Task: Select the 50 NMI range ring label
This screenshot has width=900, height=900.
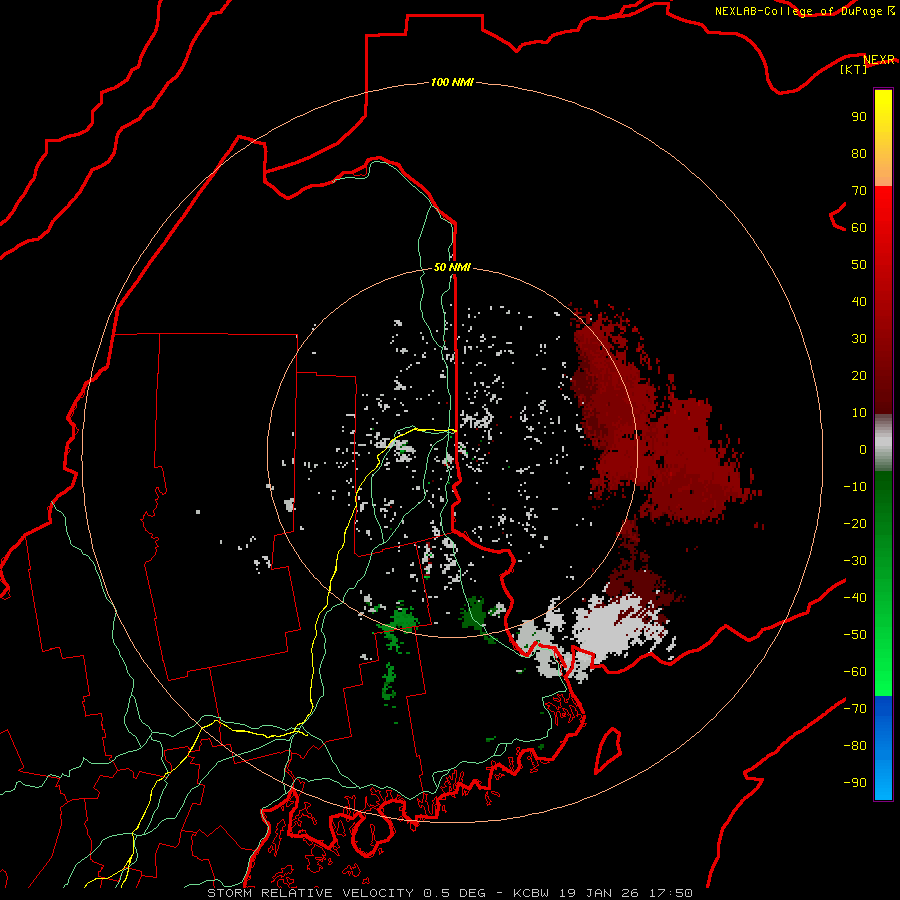Action: click(452, 267)
